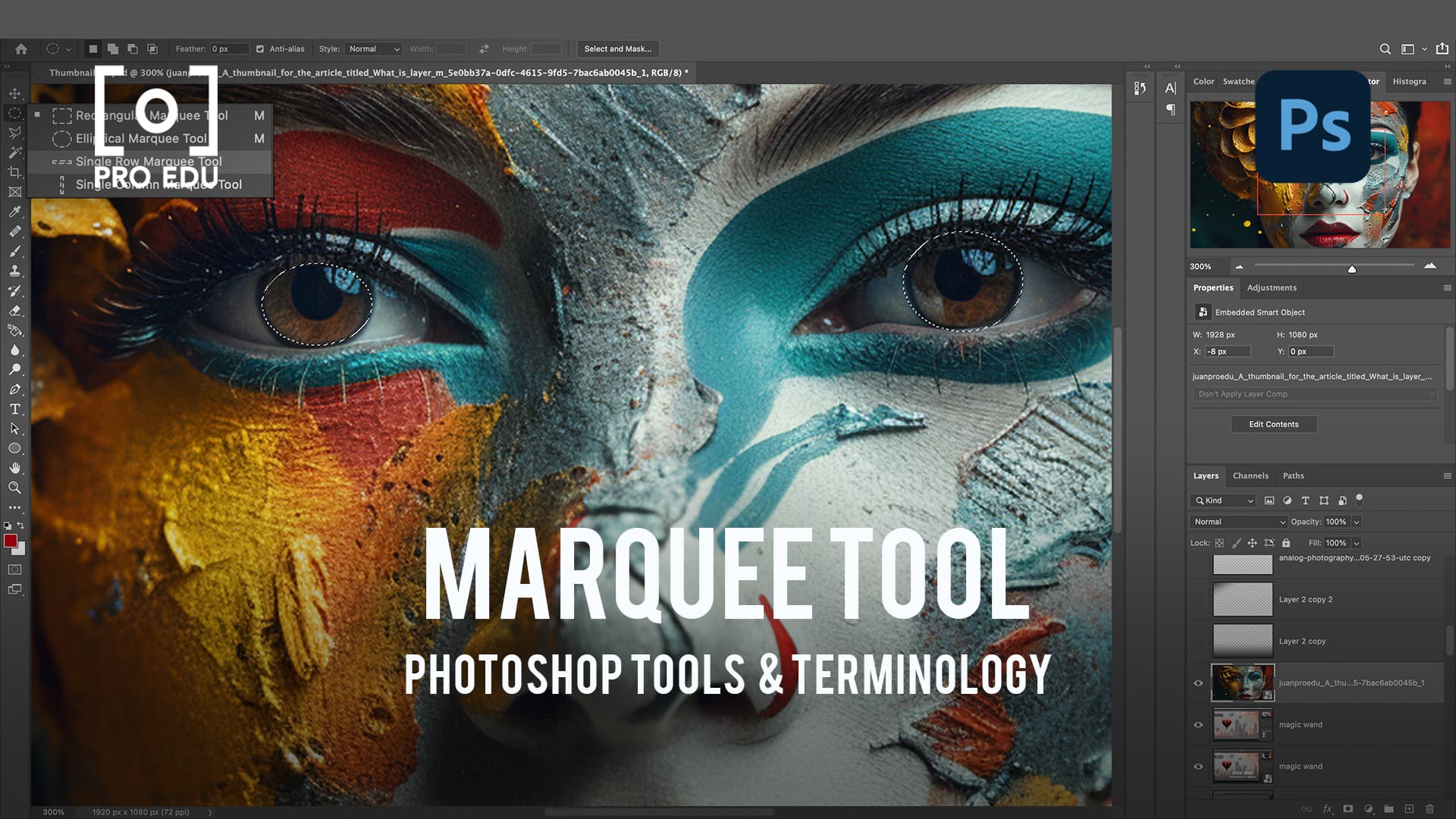Add a layer mask from the Layers panel
This screenshot has height=819, width=1456.
click(1348, 808)
